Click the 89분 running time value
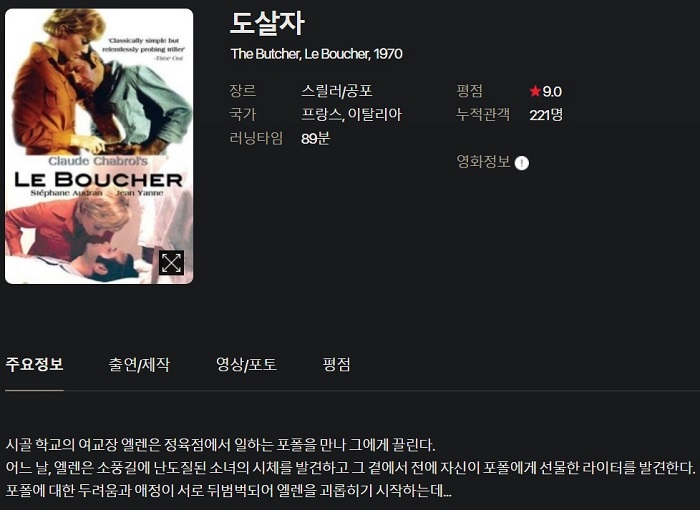Image resolution: width=700 pixels, height=510 pixels. pos(315,138)
